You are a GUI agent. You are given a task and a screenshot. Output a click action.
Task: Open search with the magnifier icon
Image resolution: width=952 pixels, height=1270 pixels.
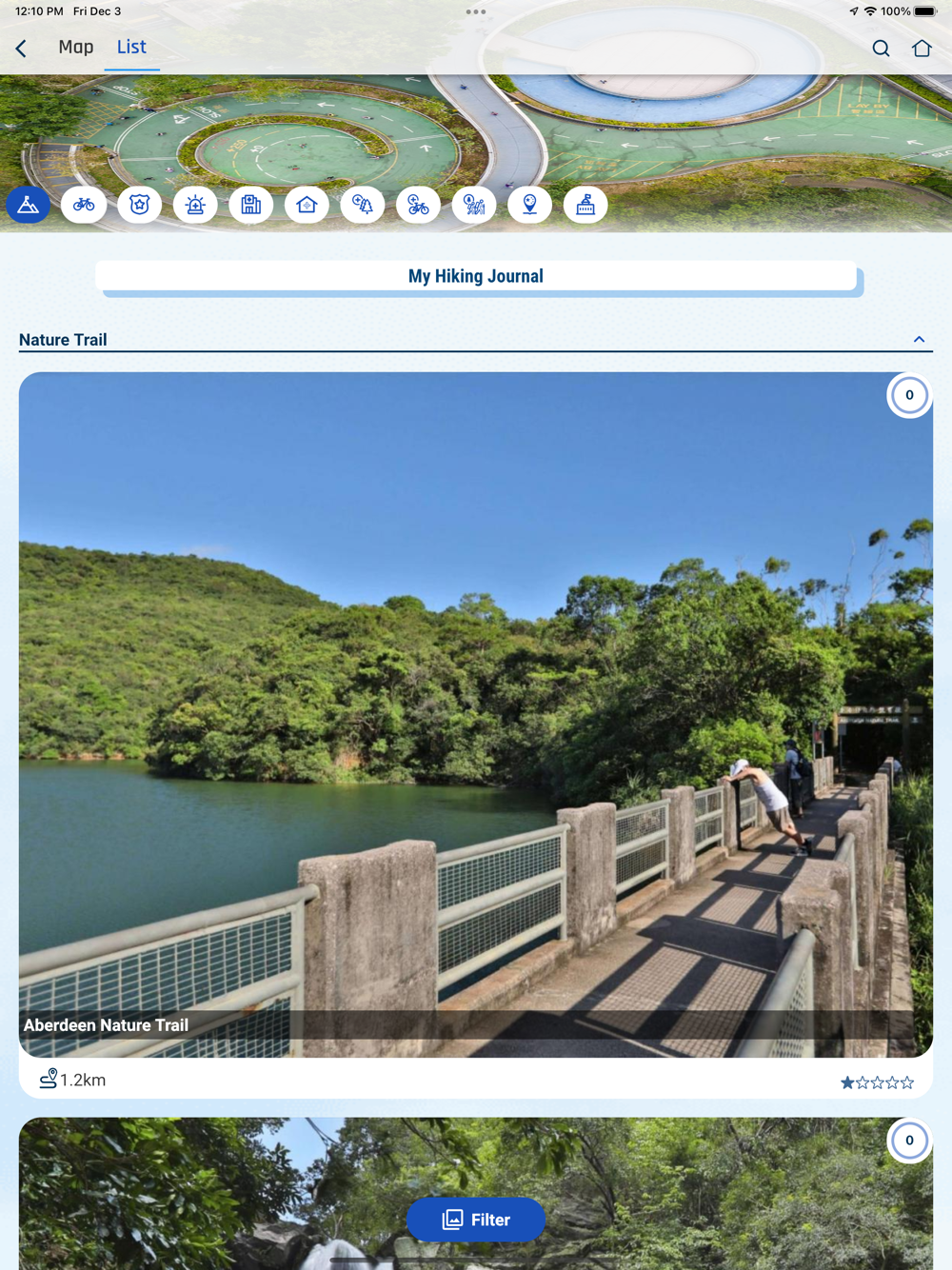882,48
